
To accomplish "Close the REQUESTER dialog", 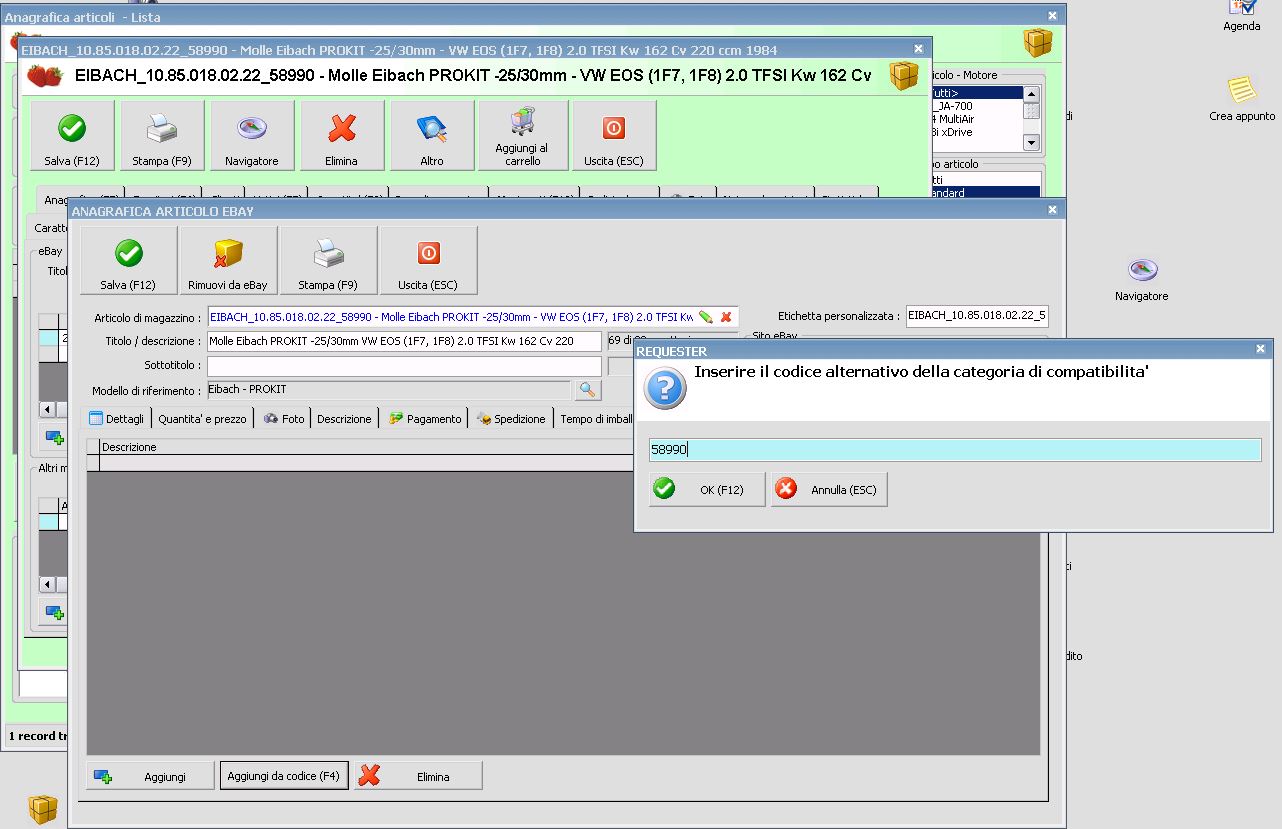I will 1260,350.
